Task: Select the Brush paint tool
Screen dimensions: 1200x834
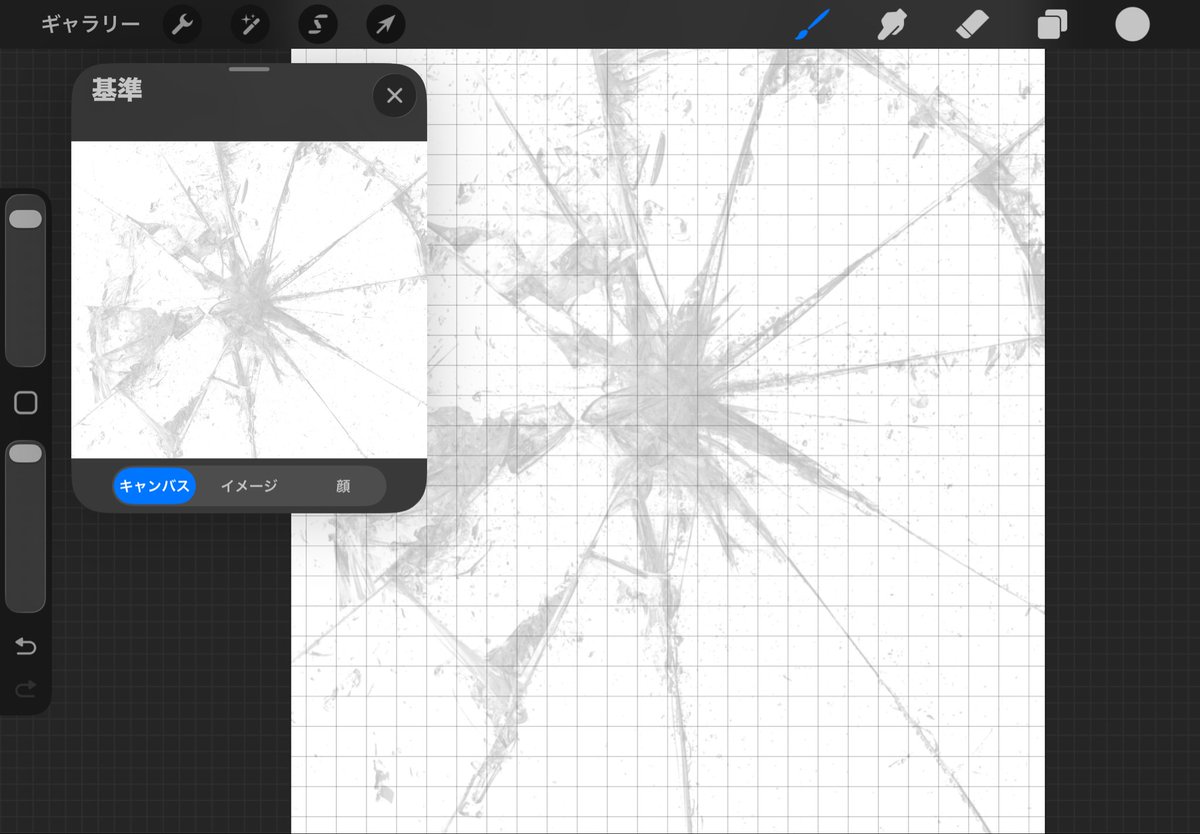Action: coord(812,24)
